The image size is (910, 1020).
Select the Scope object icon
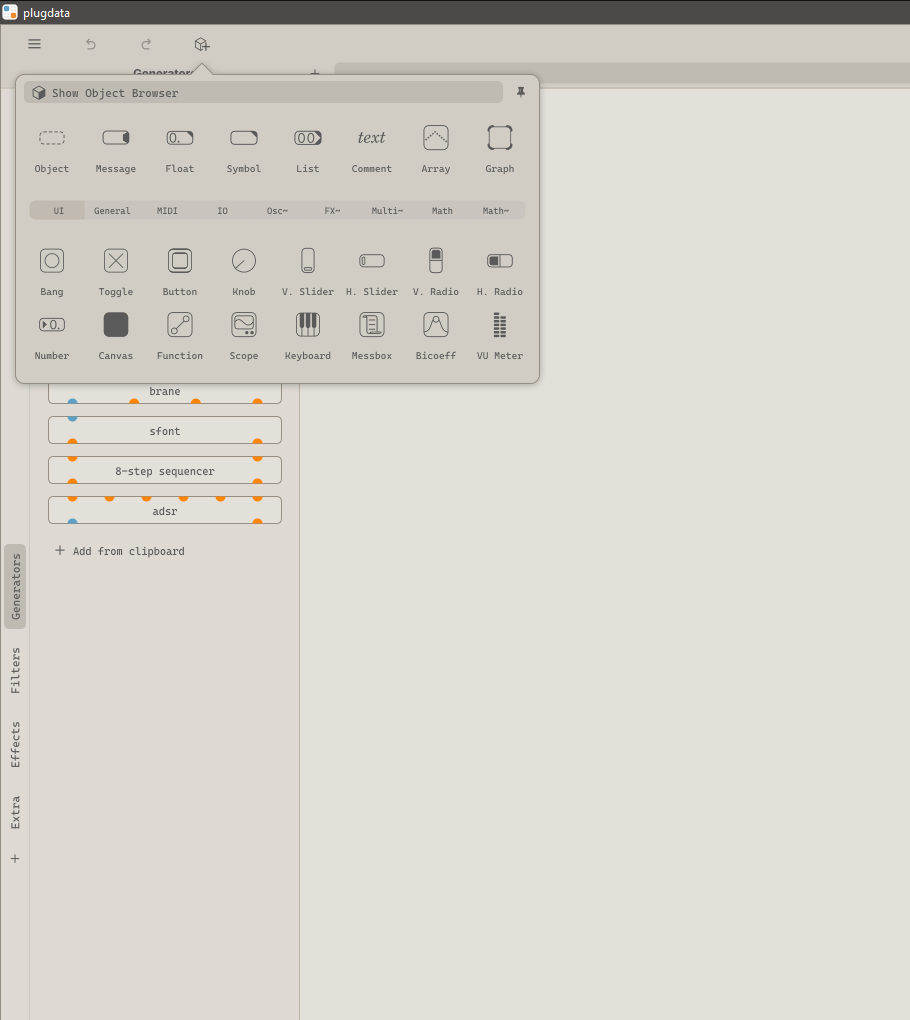244,326
